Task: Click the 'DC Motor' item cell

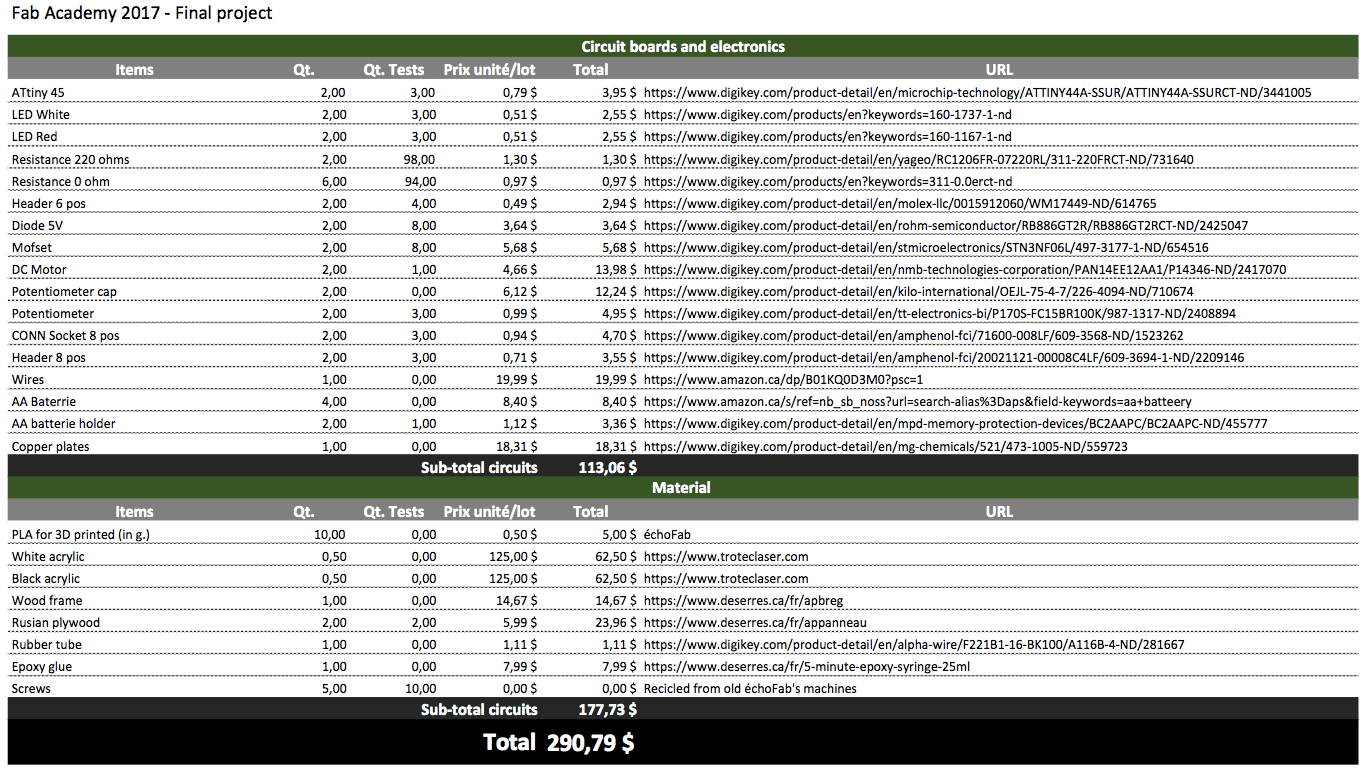Action: tap(40, 270)
